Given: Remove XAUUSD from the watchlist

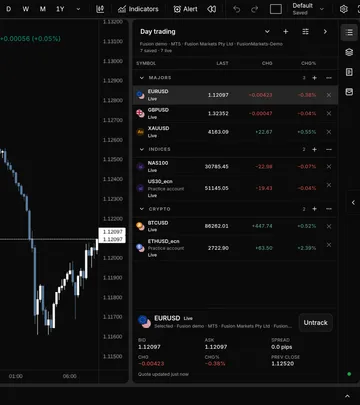Looking at the screenshot, I should click(x=329, y=132).
